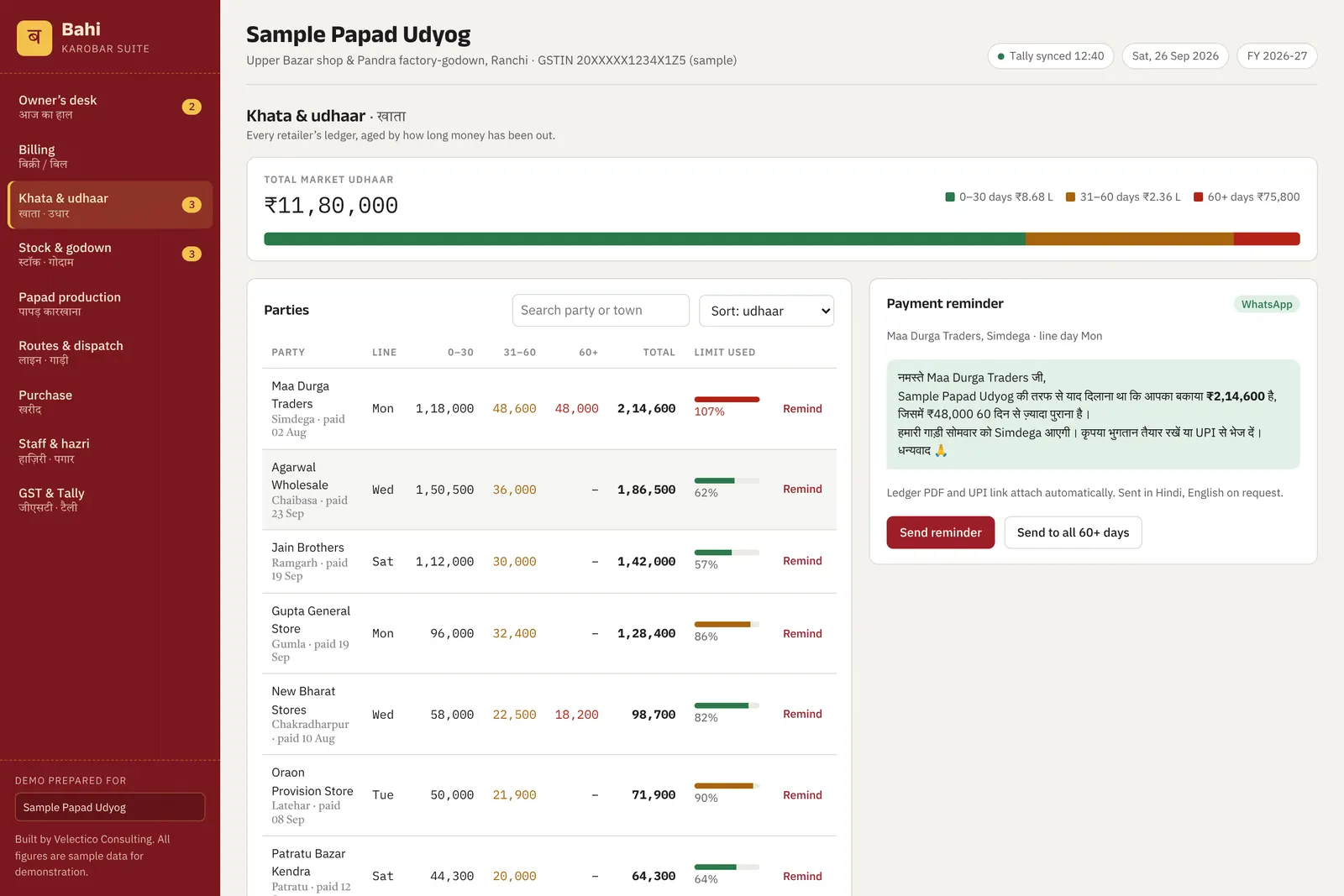This screenshot has height=896, width=1344.
Task: Open the Owner's desk section
Action: 110,107
